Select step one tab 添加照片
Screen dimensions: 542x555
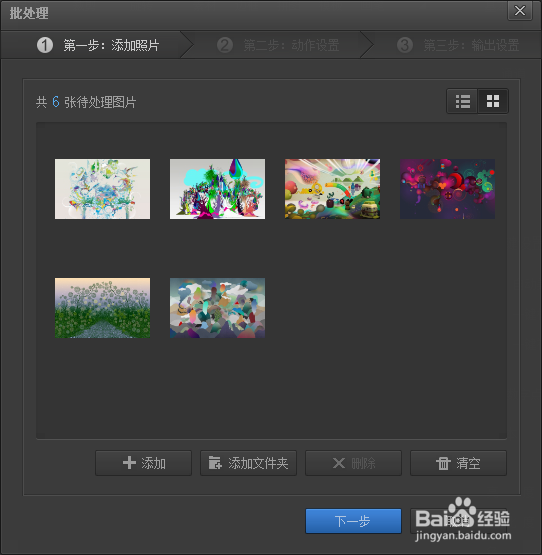(98, 45)
